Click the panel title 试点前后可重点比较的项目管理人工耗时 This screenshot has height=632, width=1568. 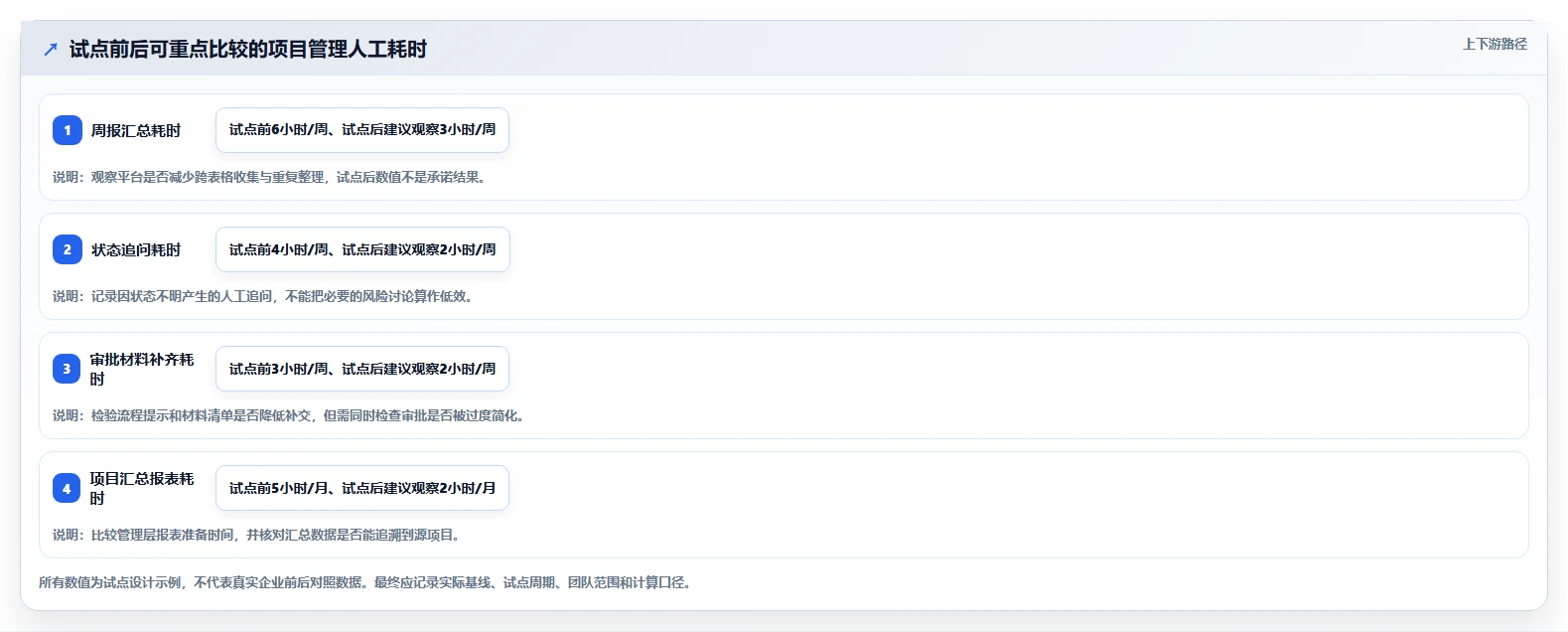(248, 49)
